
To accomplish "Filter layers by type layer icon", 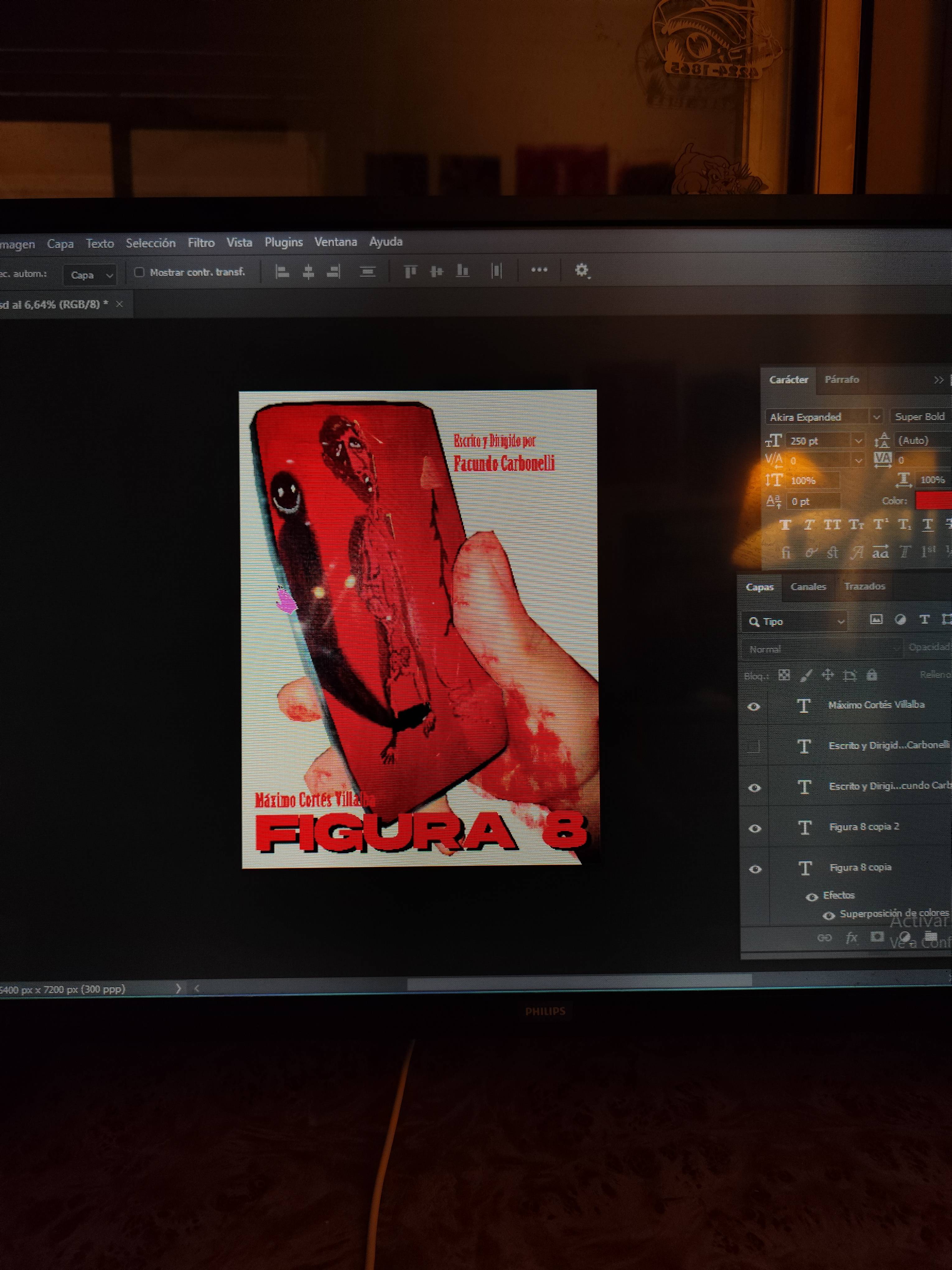I will point(924,619).
